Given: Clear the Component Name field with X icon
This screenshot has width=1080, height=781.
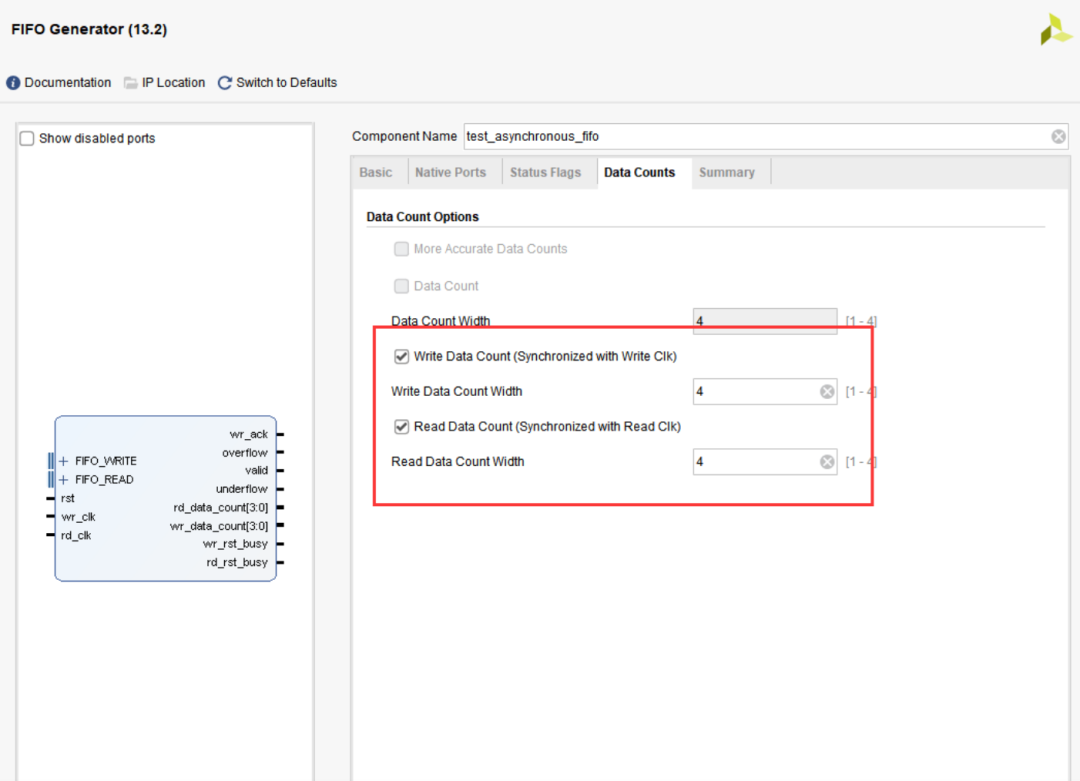Looking at the screenshot, I should click(x=1058, y=136).
